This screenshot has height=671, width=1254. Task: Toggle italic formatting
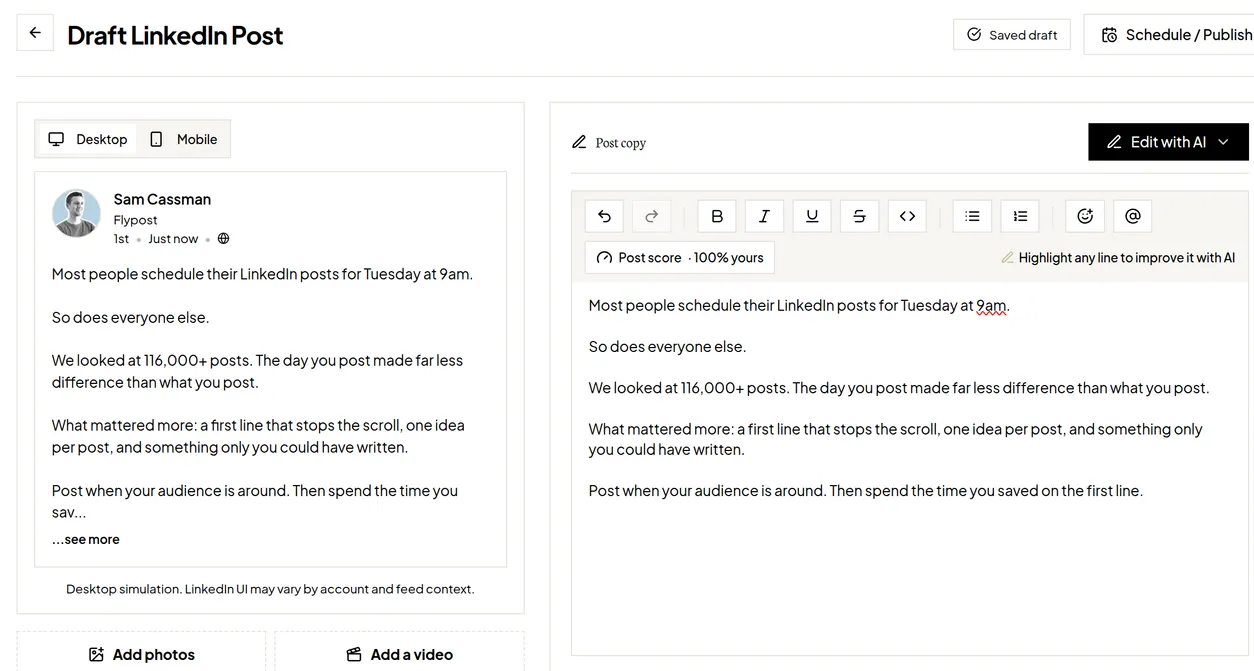click(x=764, y=216)
